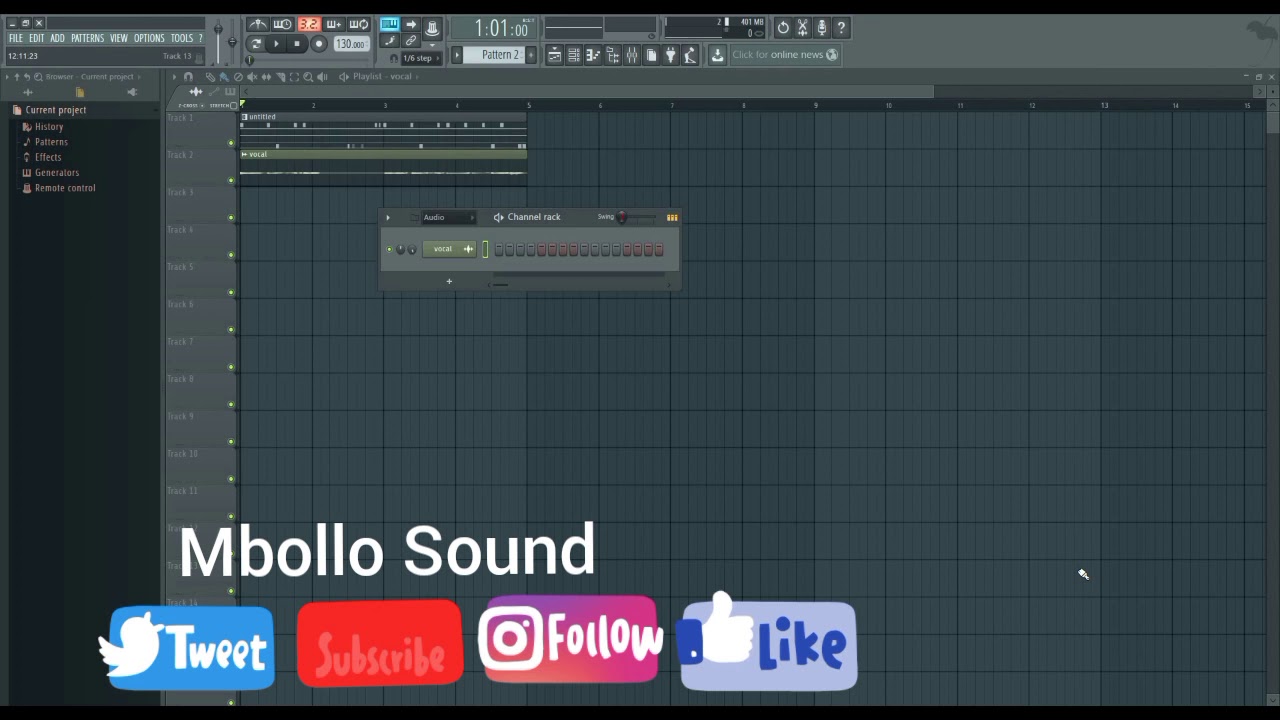The image size is (1280, 720).
Task: Switch pattern/song mode button
Action: tap(256, 43)
